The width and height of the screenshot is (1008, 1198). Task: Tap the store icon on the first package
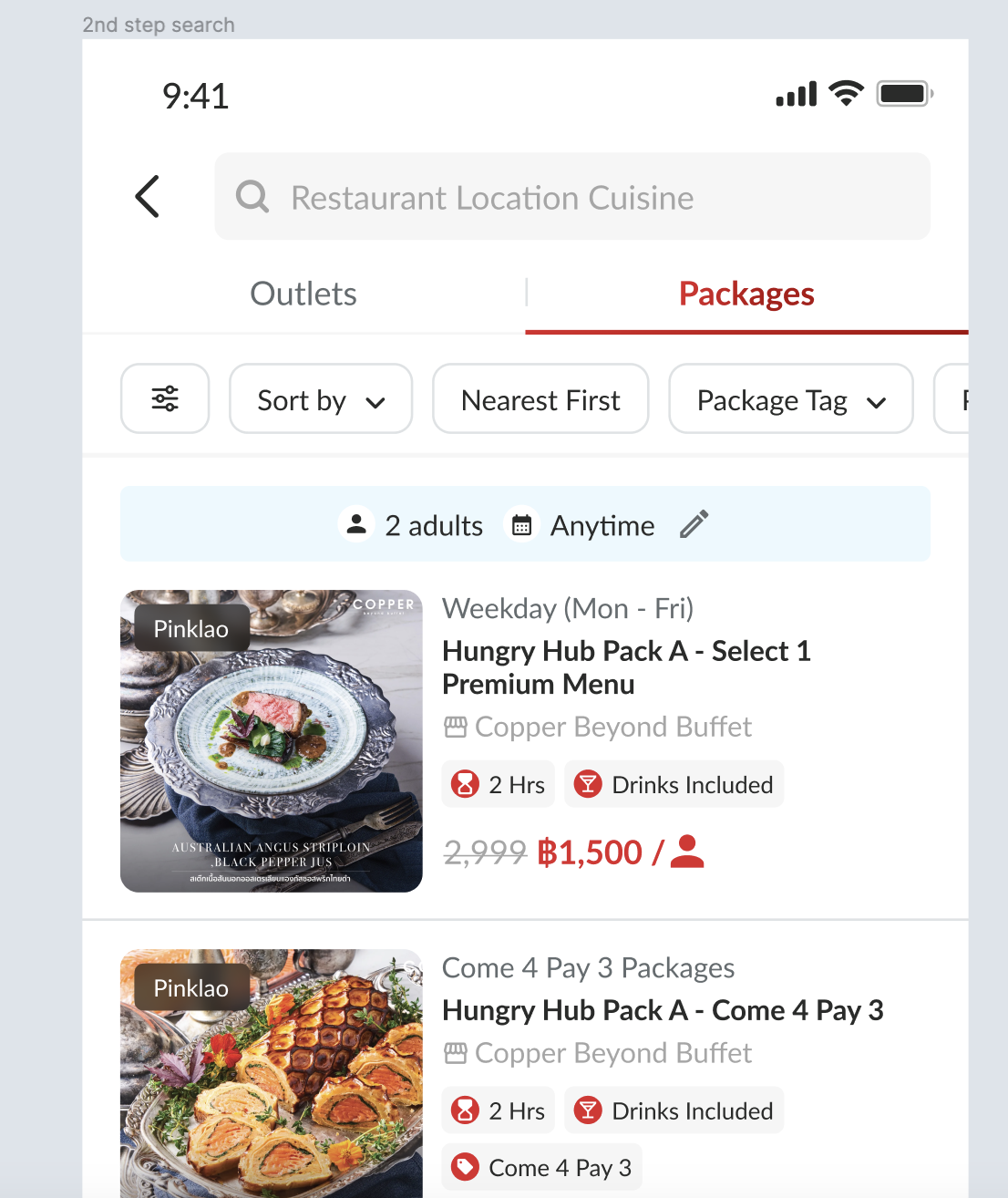pos(455,728)
